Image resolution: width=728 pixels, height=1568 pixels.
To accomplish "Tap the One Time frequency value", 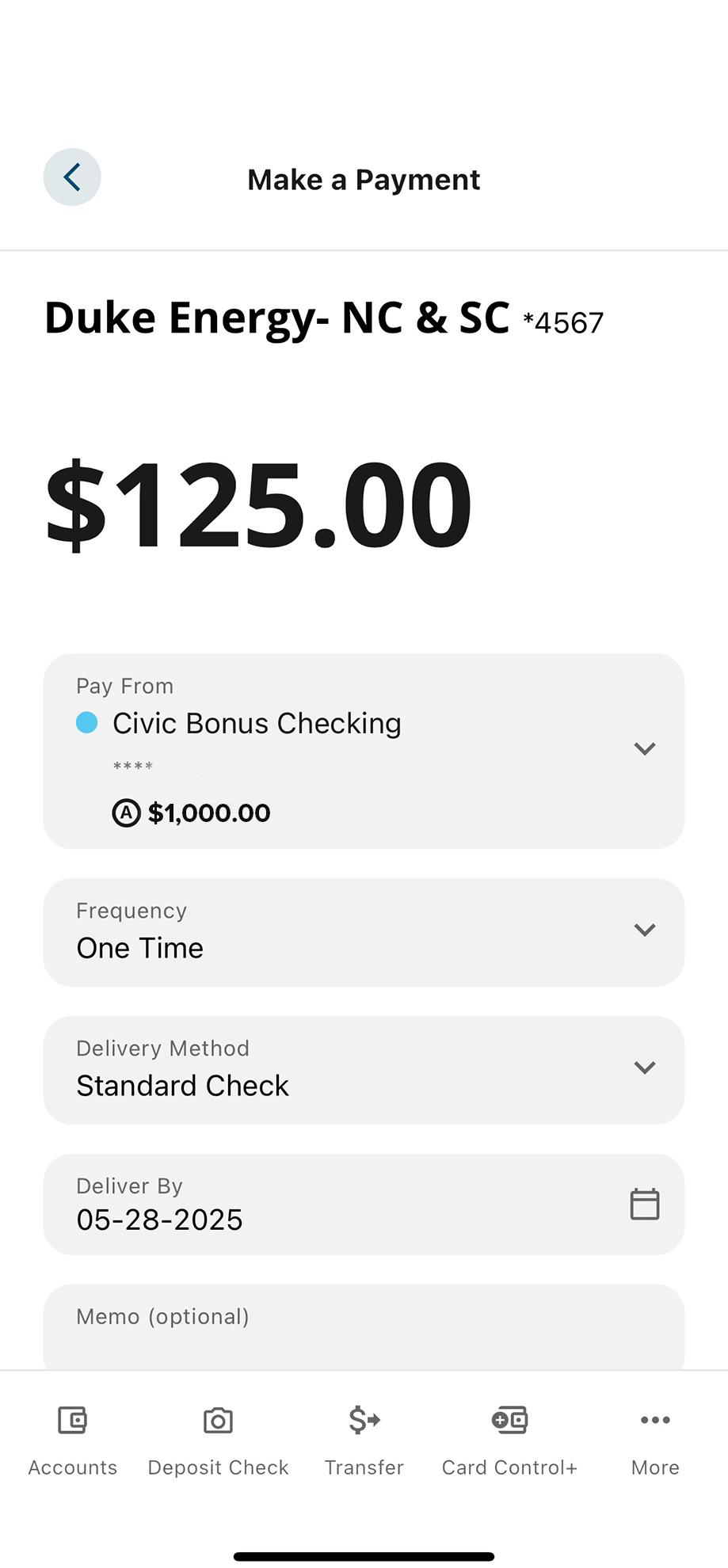I will pyautogui.click(x=140, y=948).
